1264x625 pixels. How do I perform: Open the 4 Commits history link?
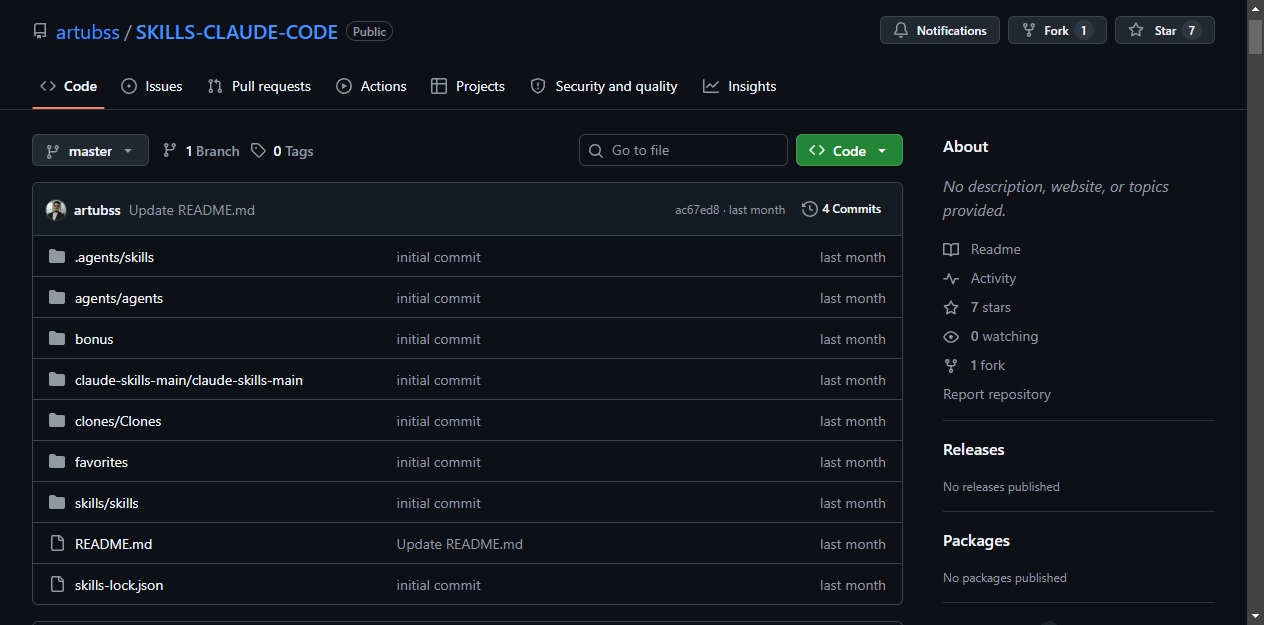click(x=842, y=209)
